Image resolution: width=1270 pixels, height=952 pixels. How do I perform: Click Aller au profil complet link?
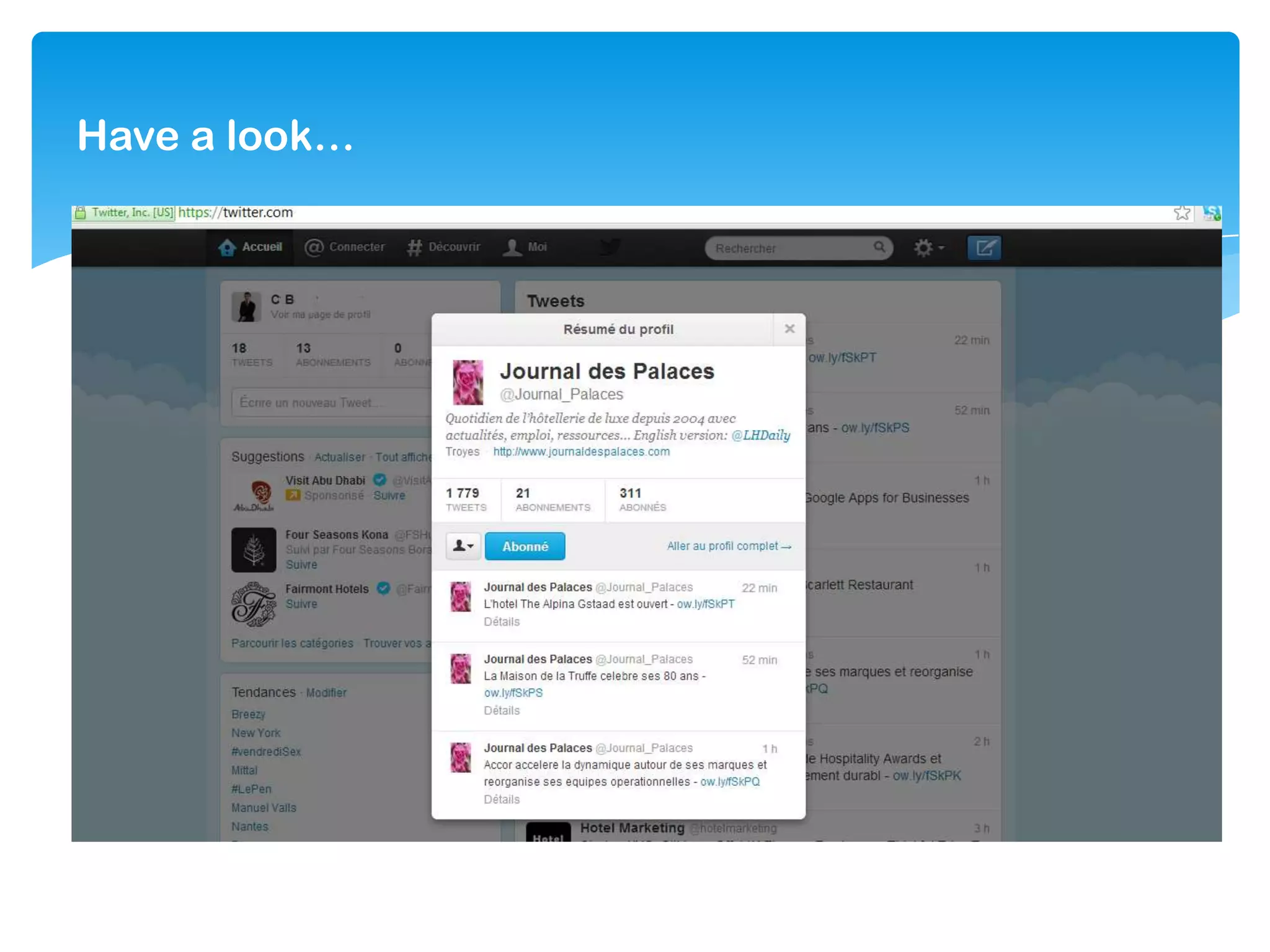pos(729,546)
